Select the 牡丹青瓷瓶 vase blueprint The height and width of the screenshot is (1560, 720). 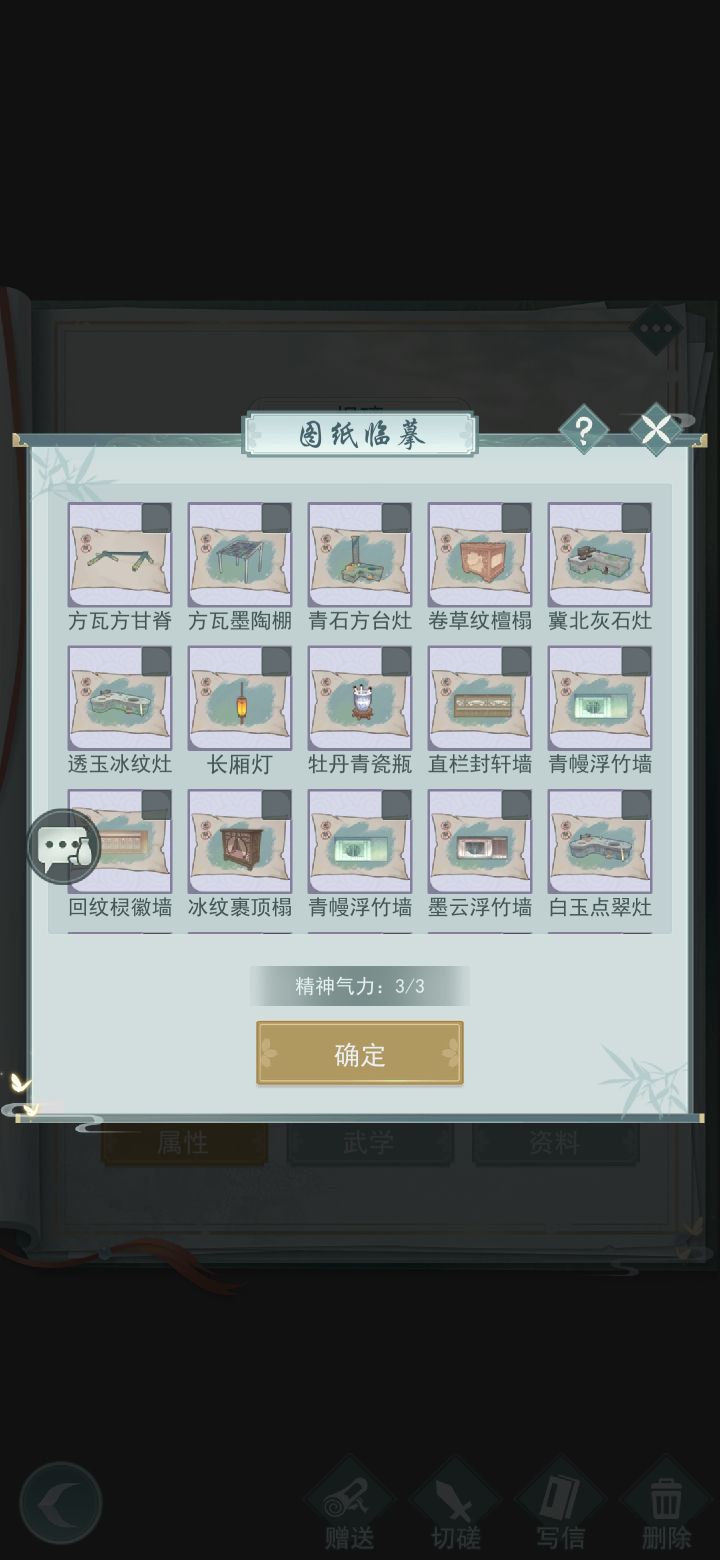(360, 698)
